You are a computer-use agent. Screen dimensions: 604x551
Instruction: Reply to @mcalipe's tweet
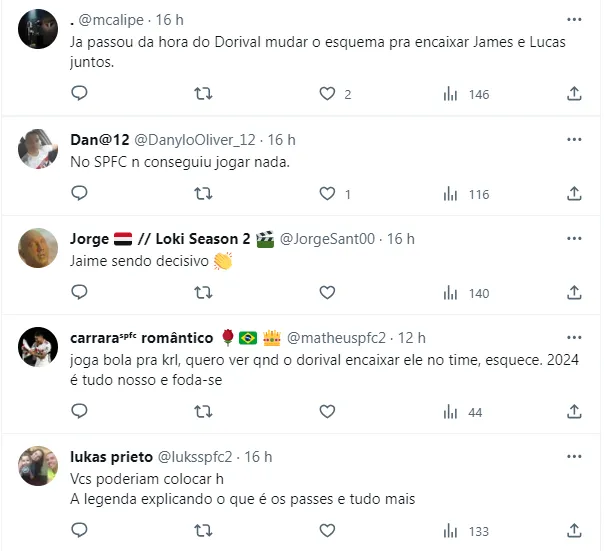click(79, 94)
